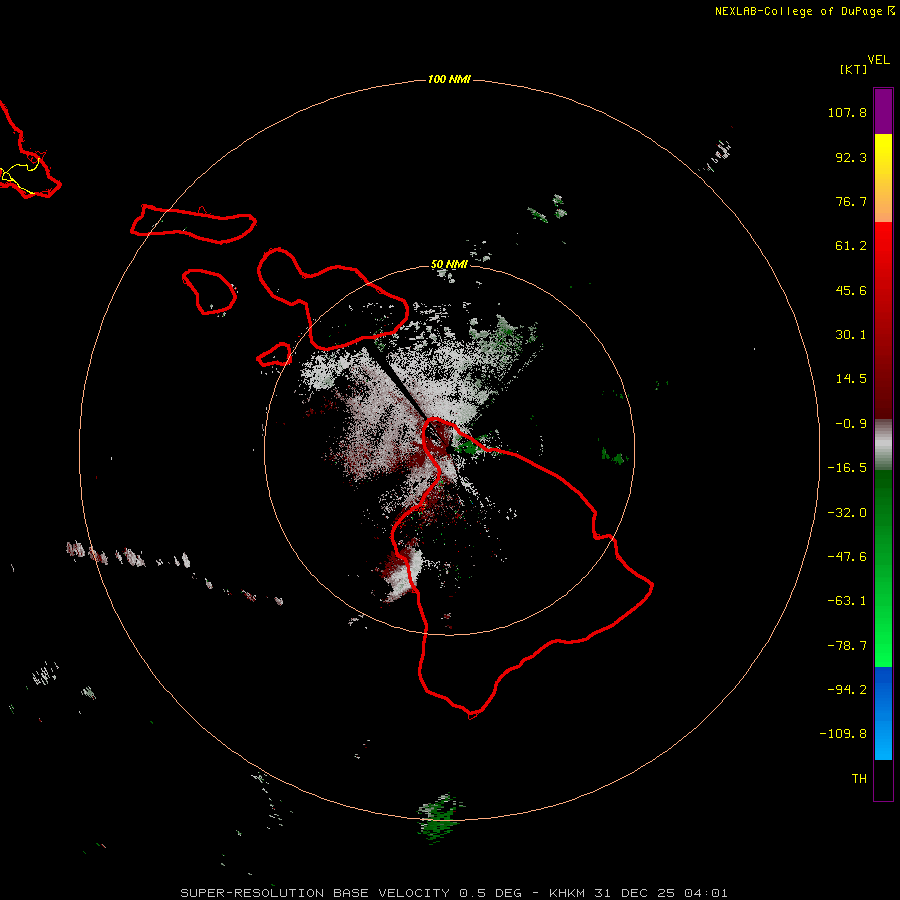
Task: Click the TH label on the legend
Action: pos(859,779)
